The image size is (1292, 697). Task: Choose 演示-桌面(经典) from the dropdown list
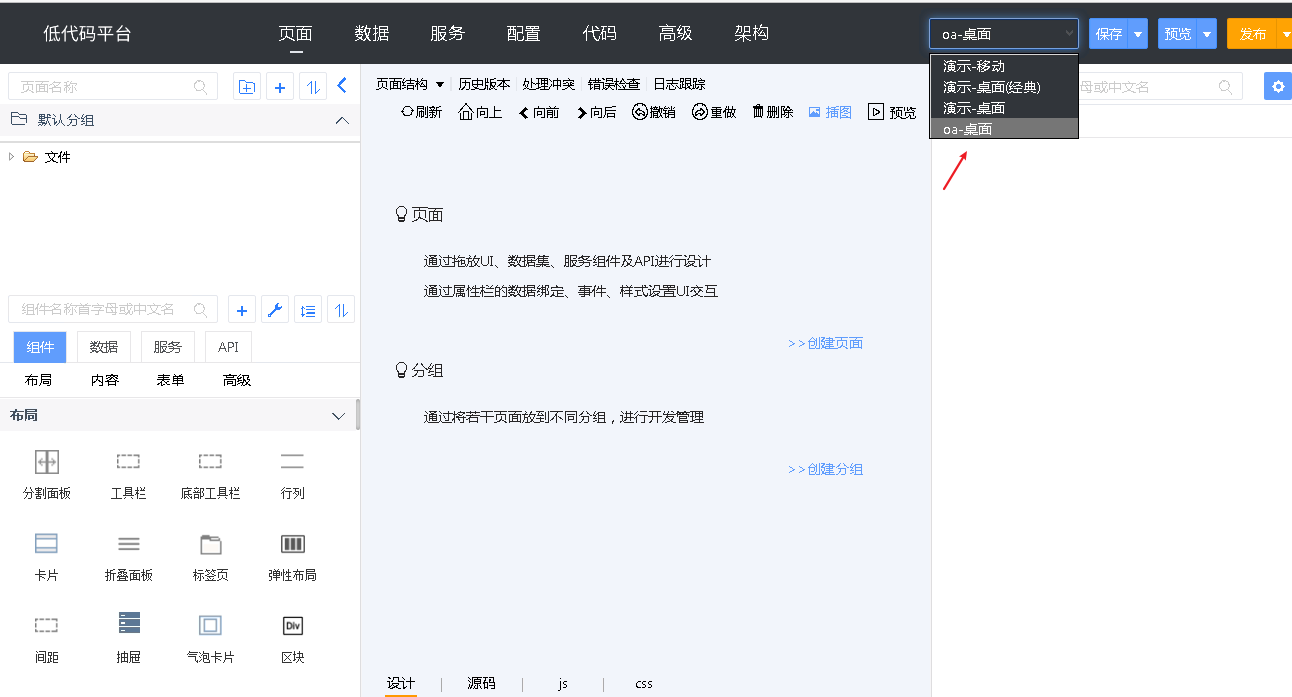[1004, 87]
